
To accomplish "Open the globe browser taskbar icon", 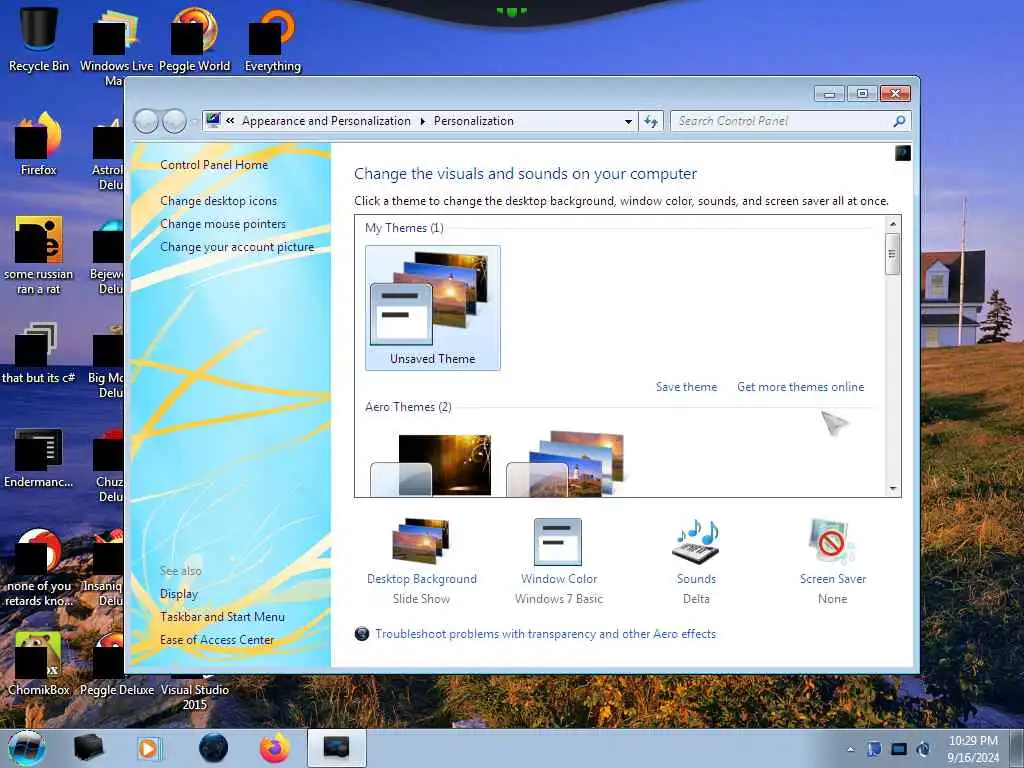I will click(214, 748).
